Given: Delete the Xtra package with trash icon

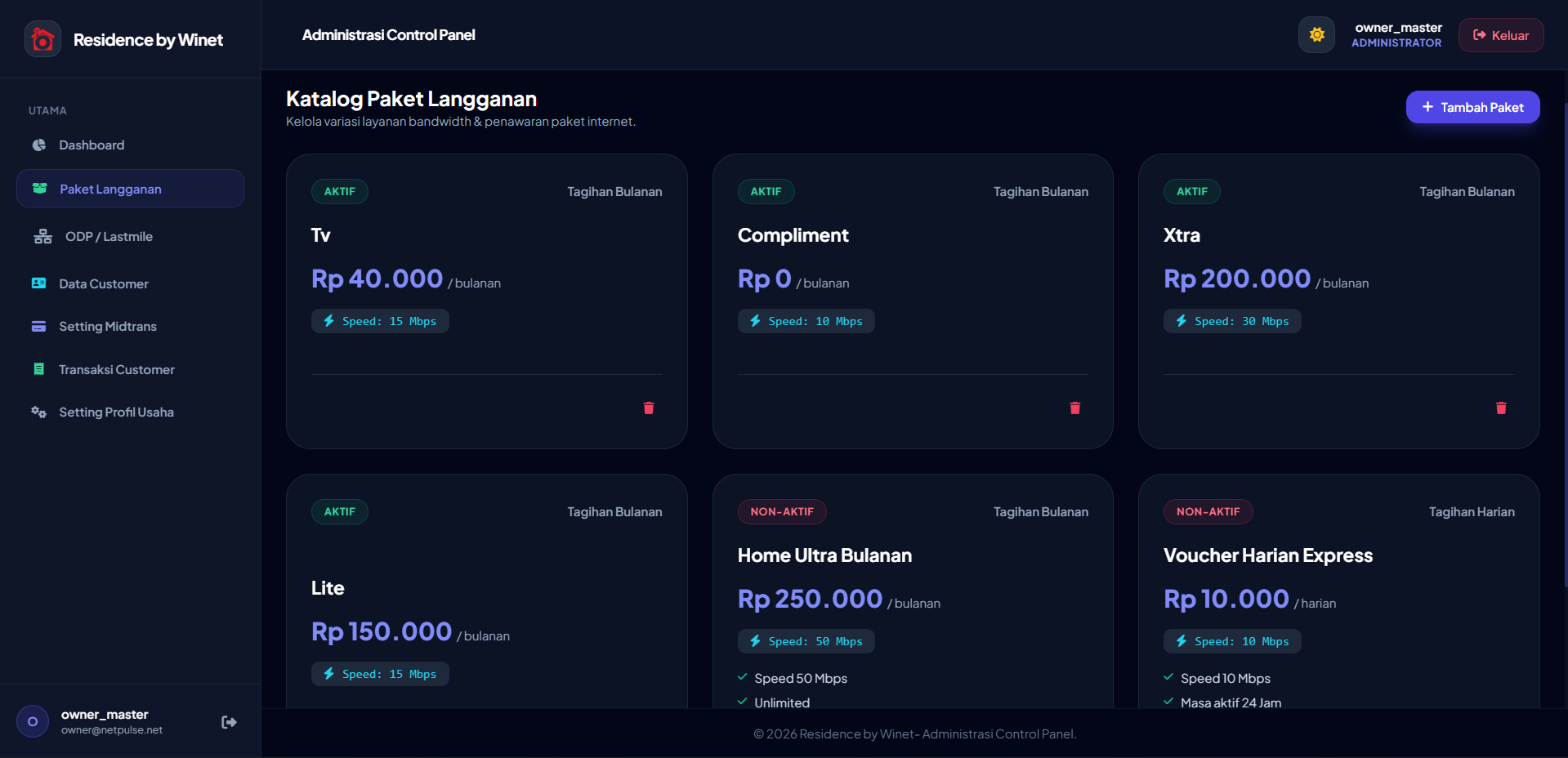Looking at the screenshot, I should 1501,408.
